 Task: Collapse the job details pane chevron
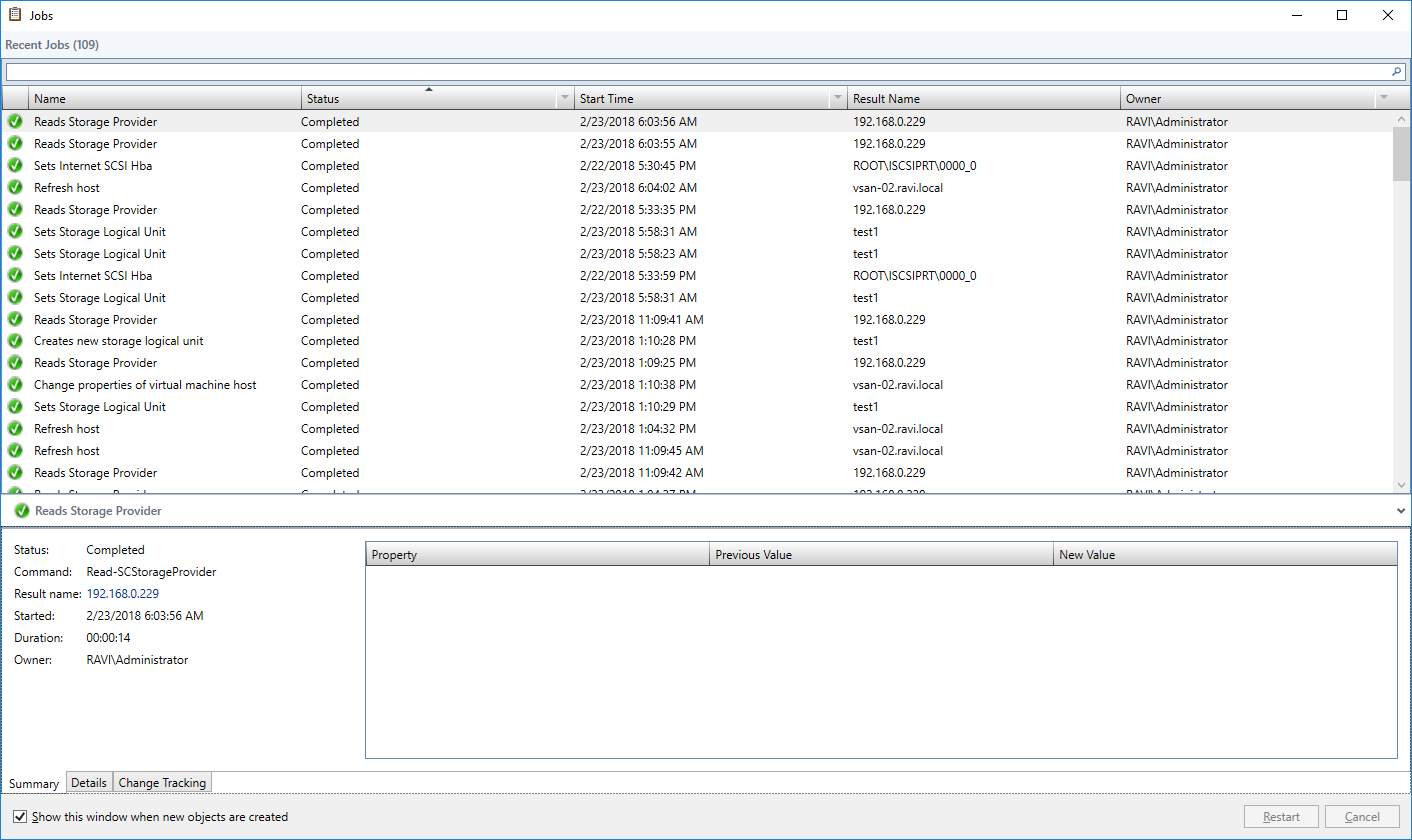pos(1401,511)
